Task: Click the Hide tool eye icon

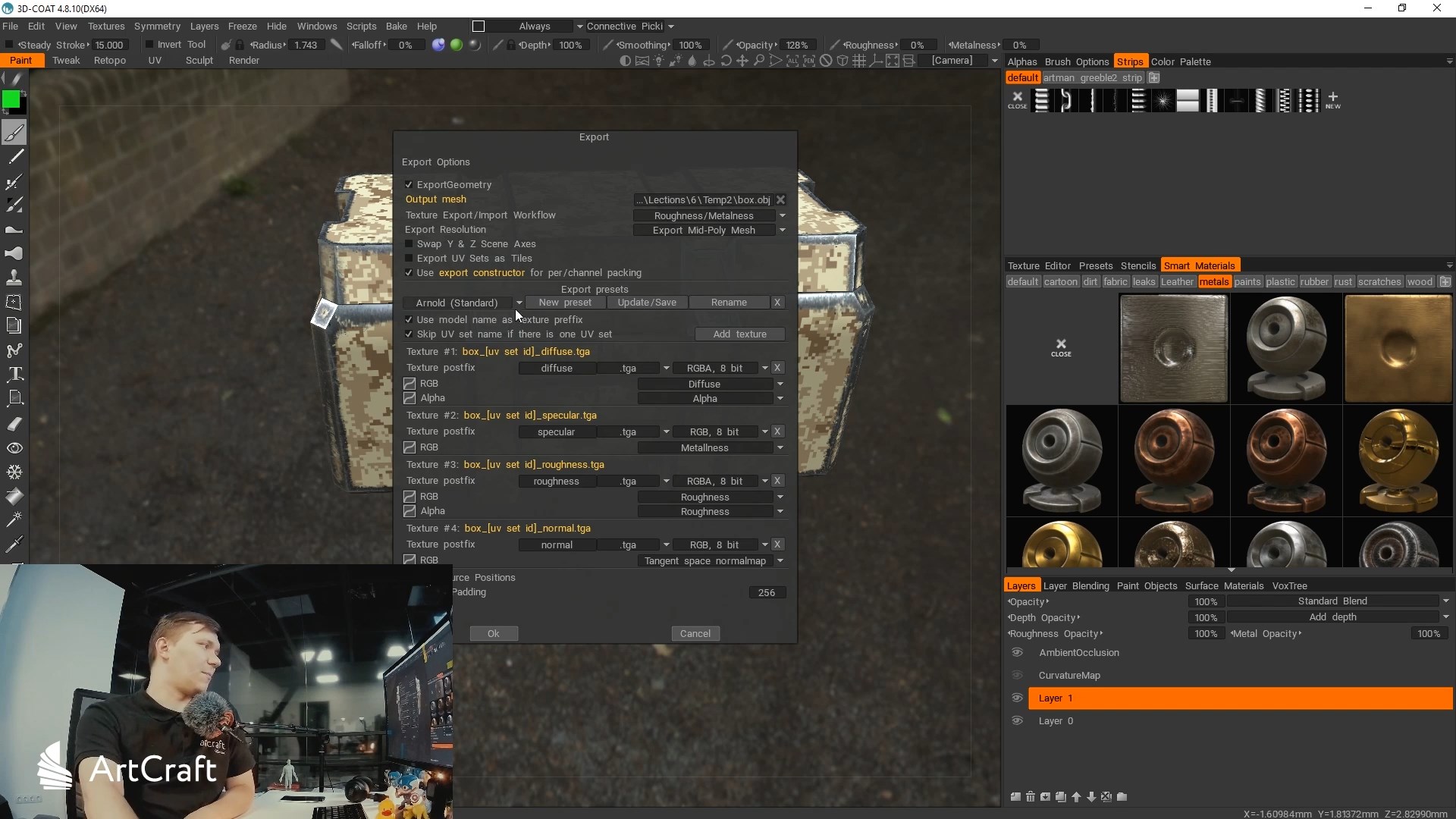Action: (14, 448)
